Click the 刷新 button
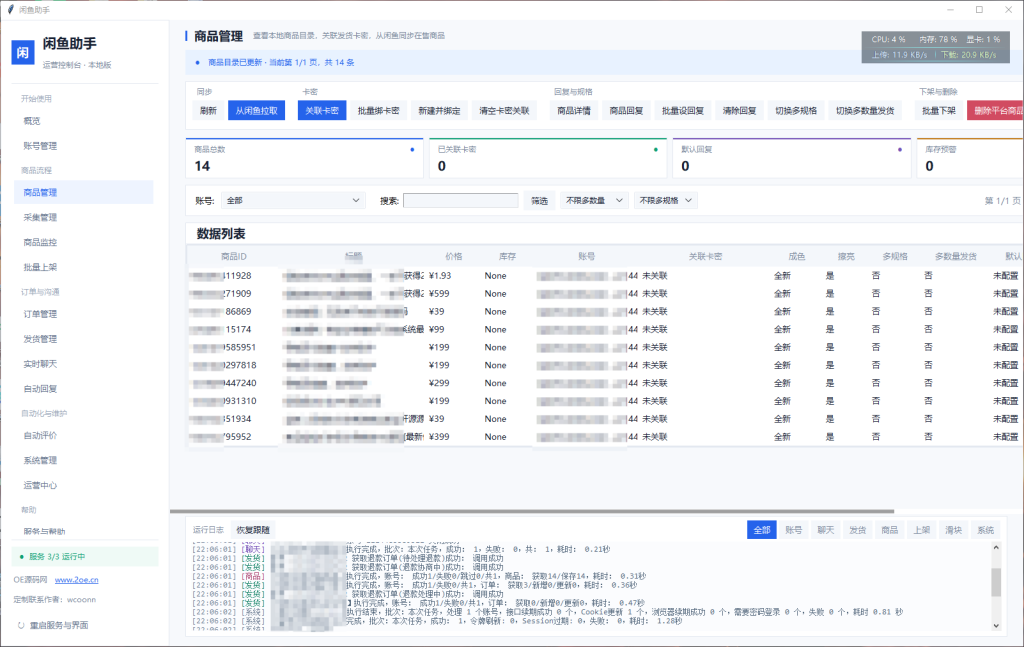 click(x=208, y=110)
